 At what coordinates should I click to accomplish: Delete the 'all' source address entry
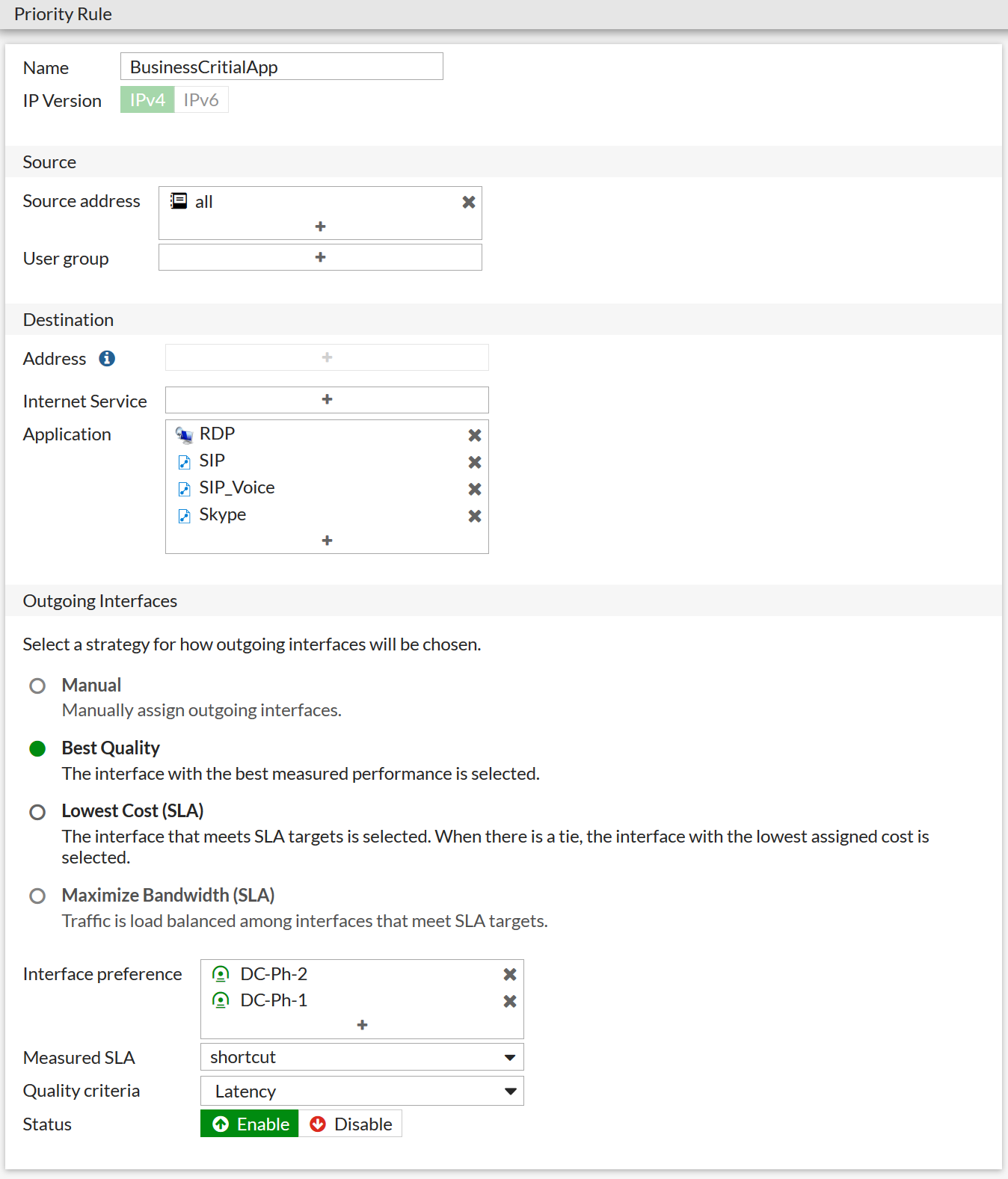pyautogui.click(x=469, y=202)
